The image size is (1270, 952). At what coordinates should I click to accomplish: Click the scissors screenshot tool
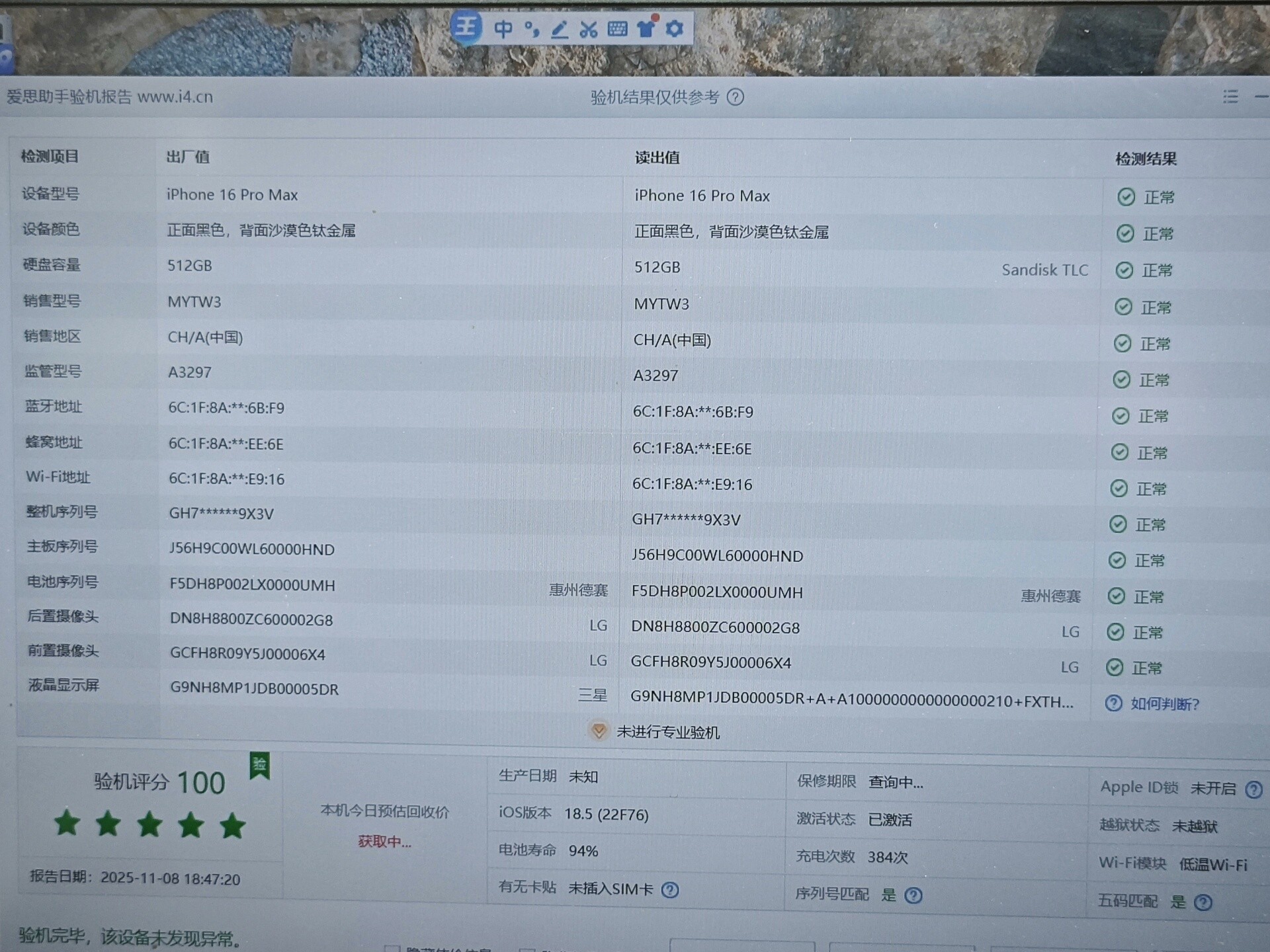tap(588, 29)
